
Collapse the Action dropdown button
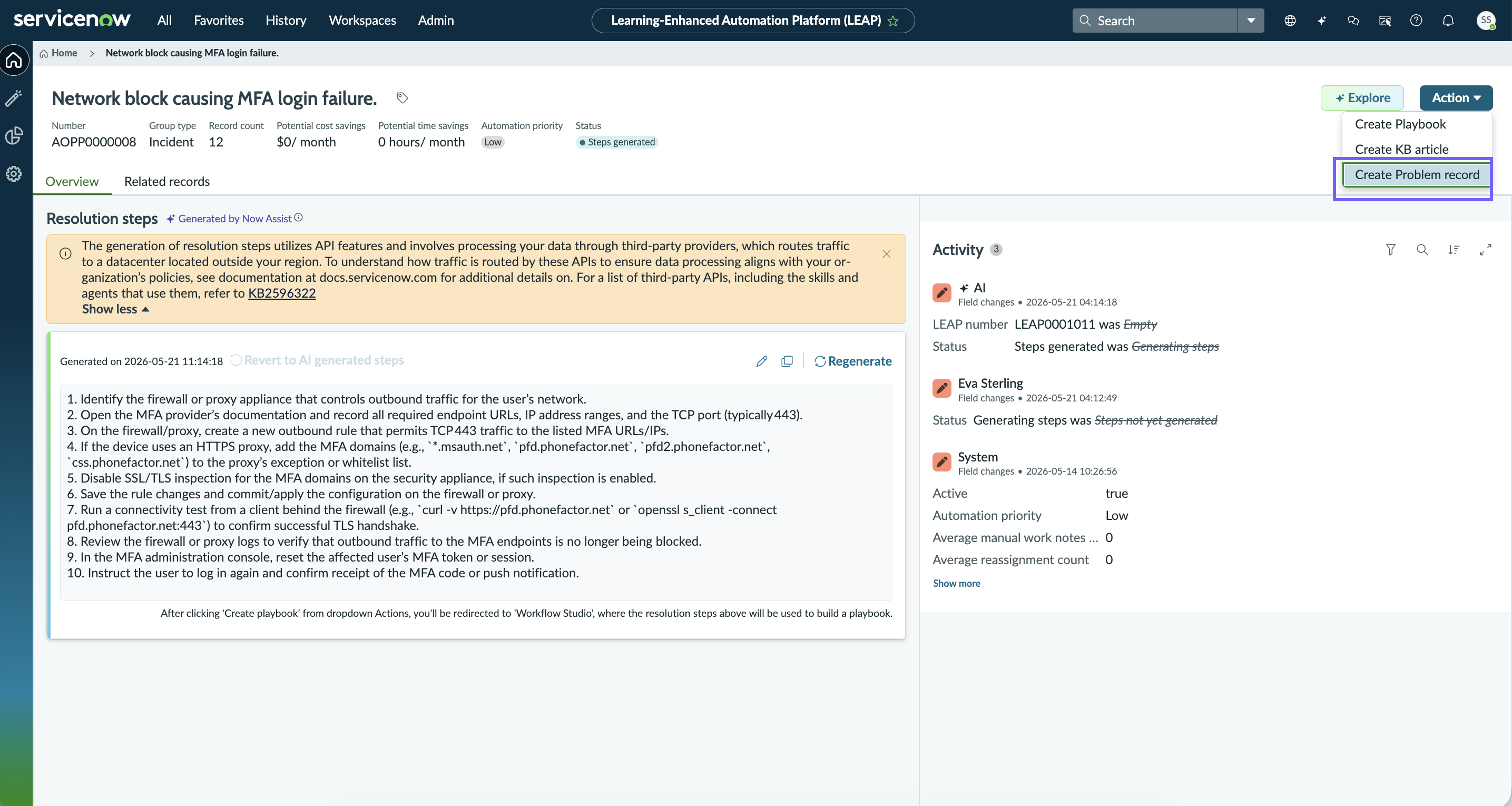click(x=1456, y=97)
